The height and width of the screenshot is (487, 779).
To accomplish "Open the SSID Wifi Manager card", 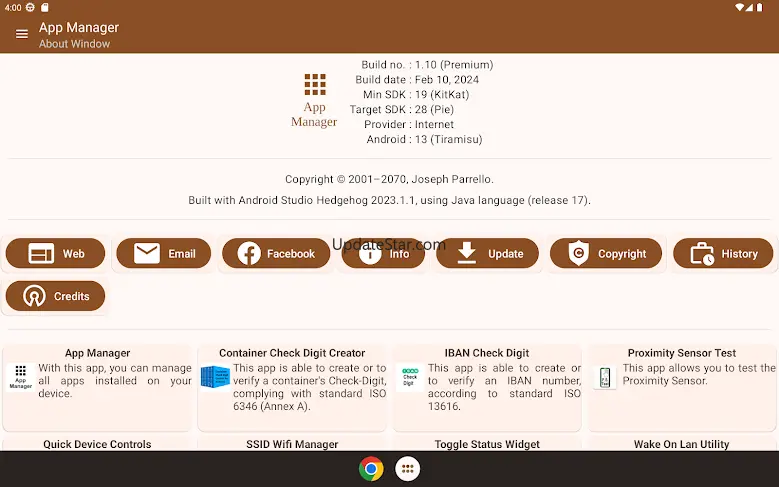I will pos(292,444).
